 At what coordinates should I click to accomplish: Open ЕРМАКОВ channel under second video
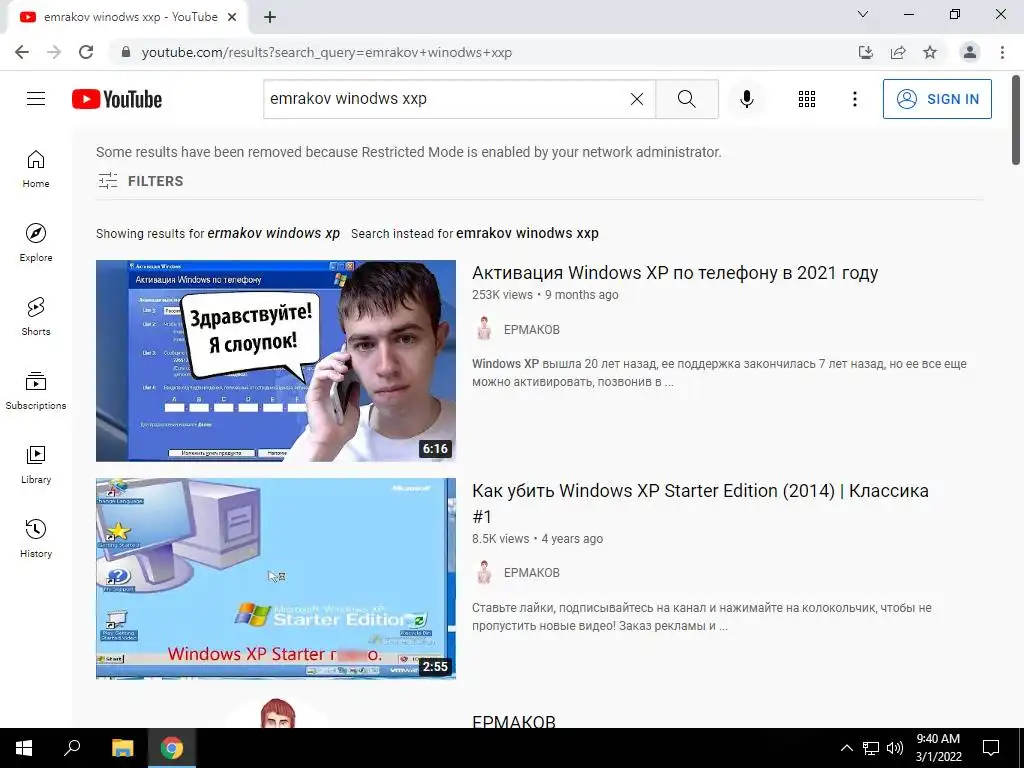532,573
